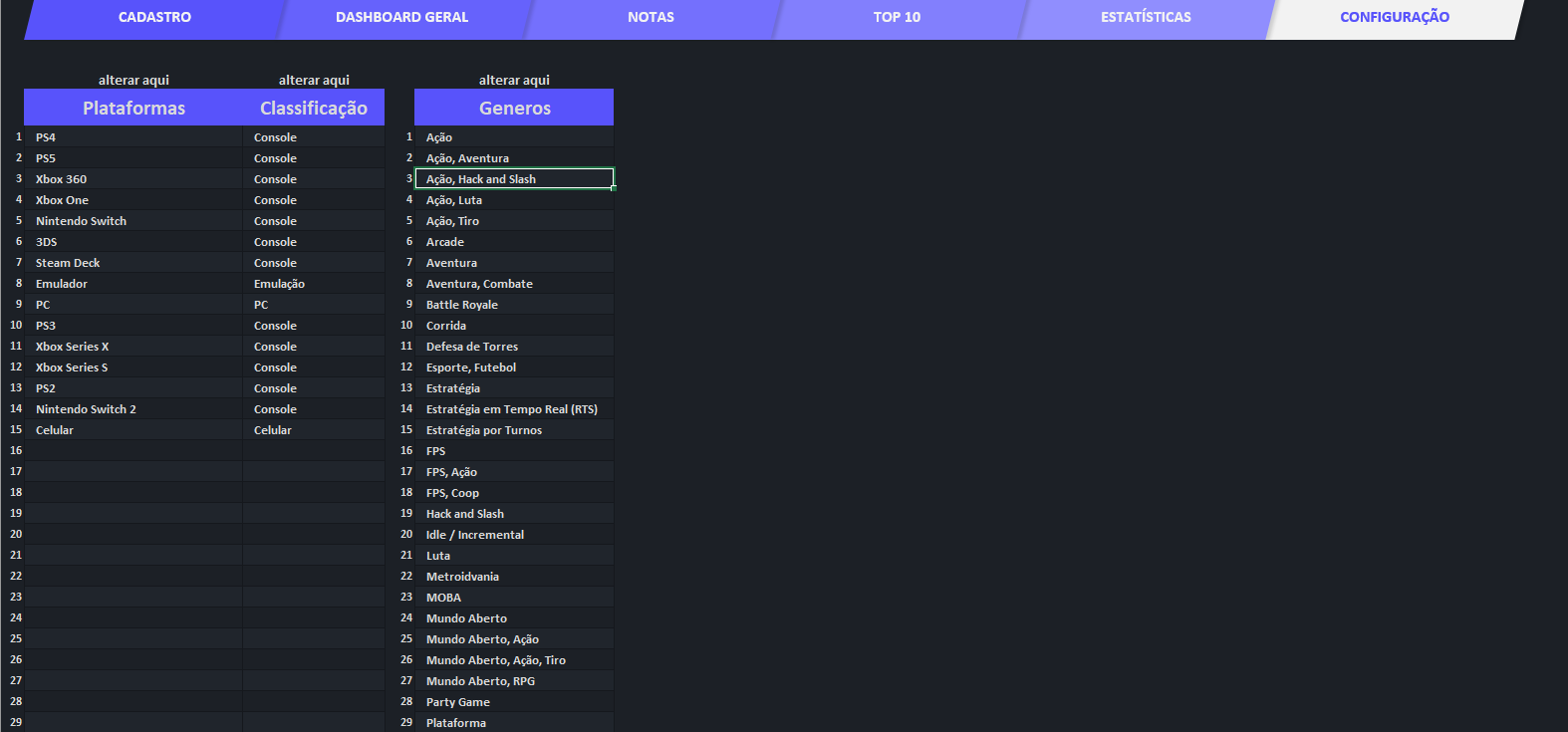Select the Emulação classification cell
The height and width of the screenshot is (732, 1568).
tap(314, 284)
